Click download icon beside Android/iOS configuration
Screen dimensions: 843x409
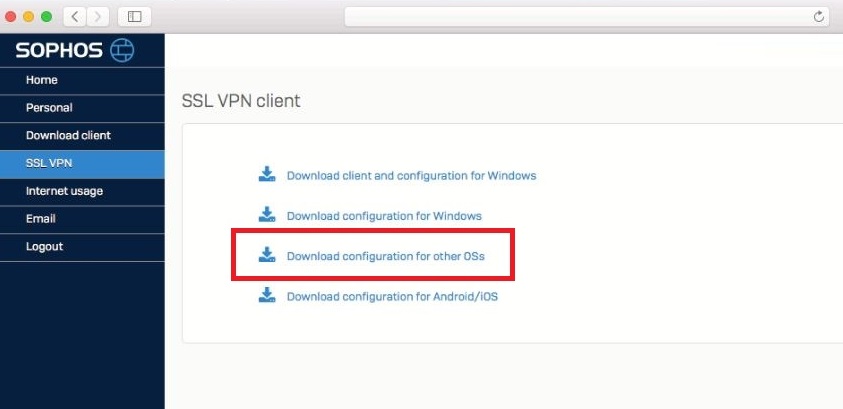(x=267, y=295)
